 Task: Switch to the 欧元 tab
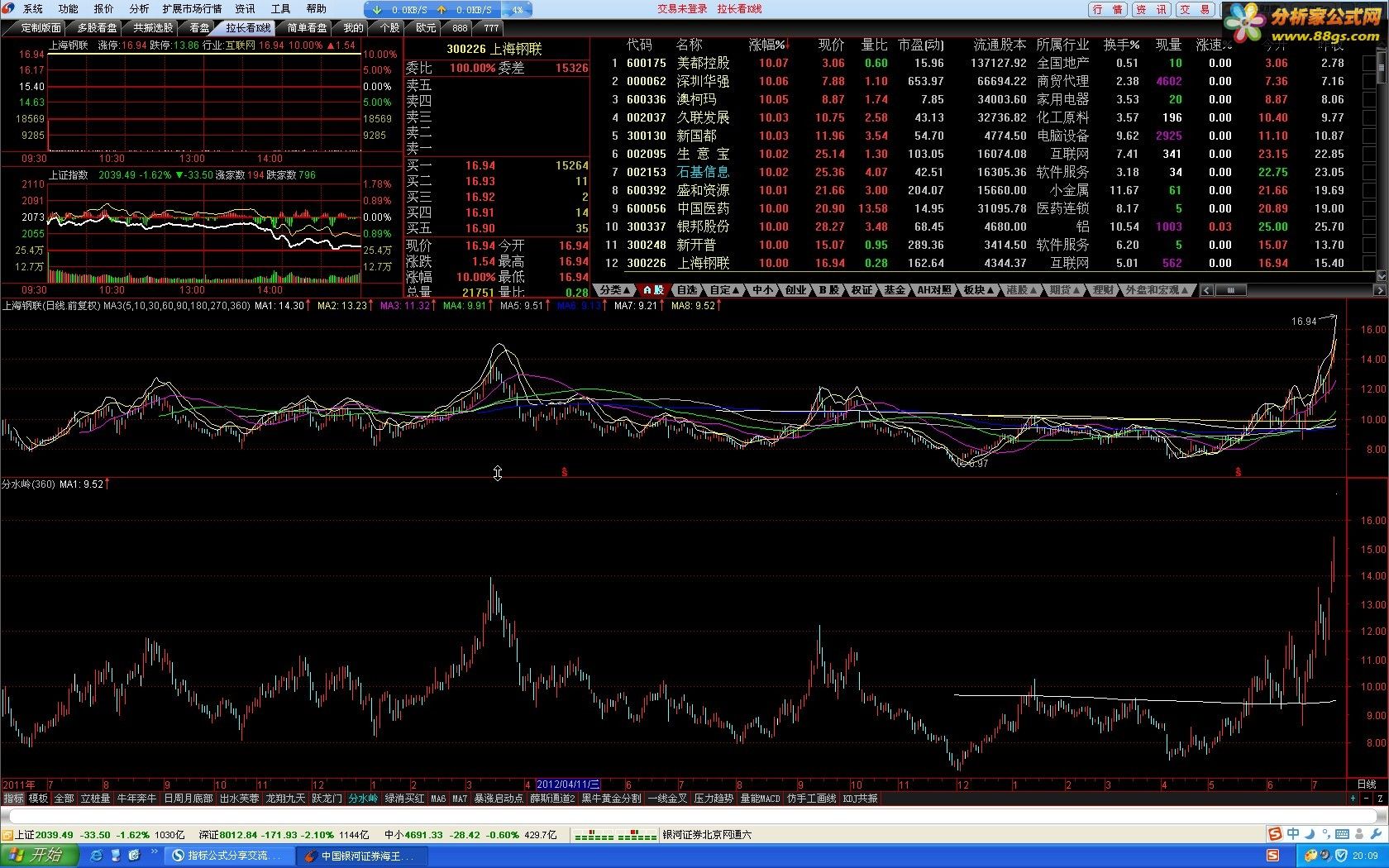[426, 28]
